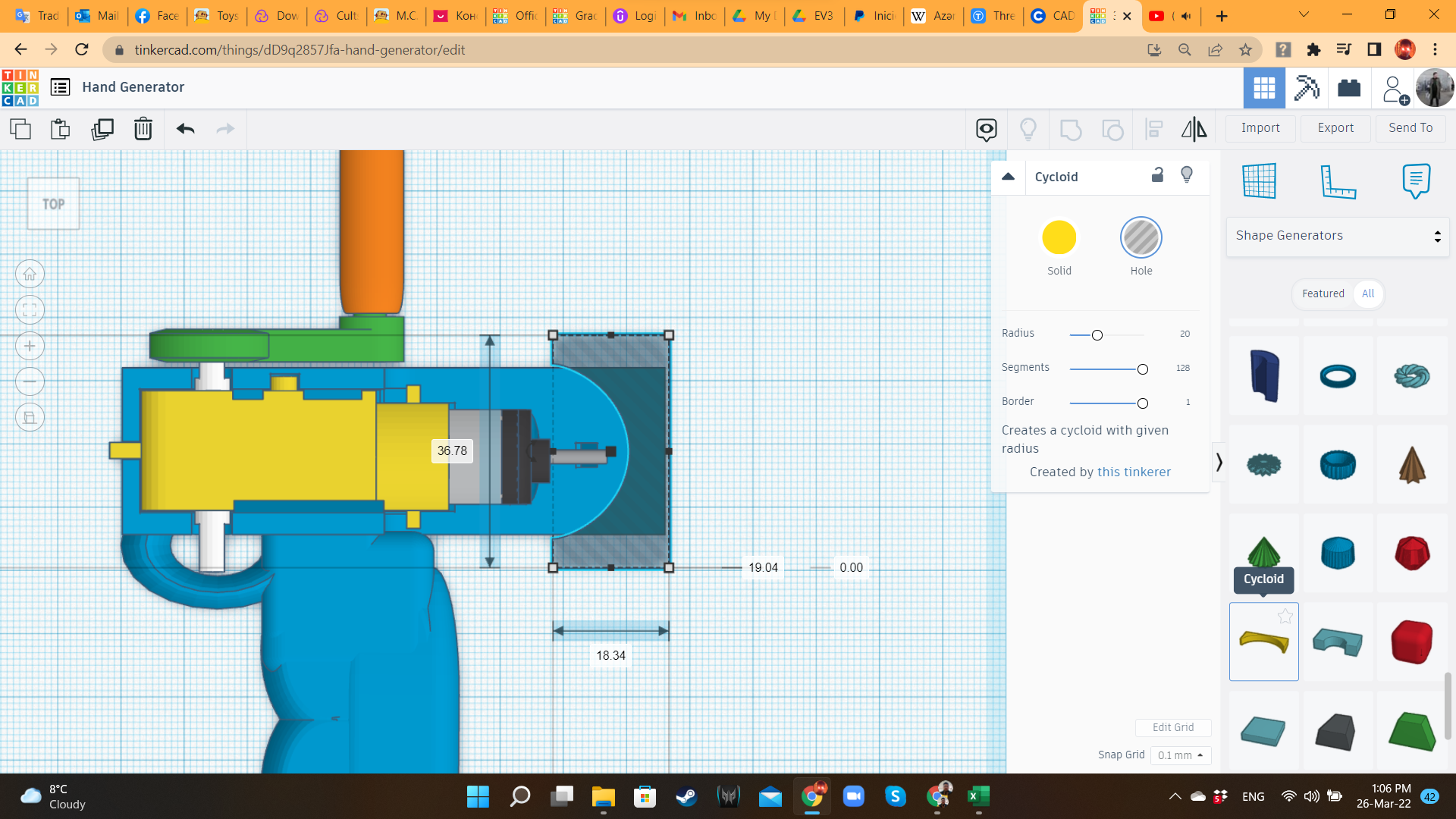
Task: Collapse the Cycloid inspector panel
Action: pyautogui.click(x=1009, y=176)
